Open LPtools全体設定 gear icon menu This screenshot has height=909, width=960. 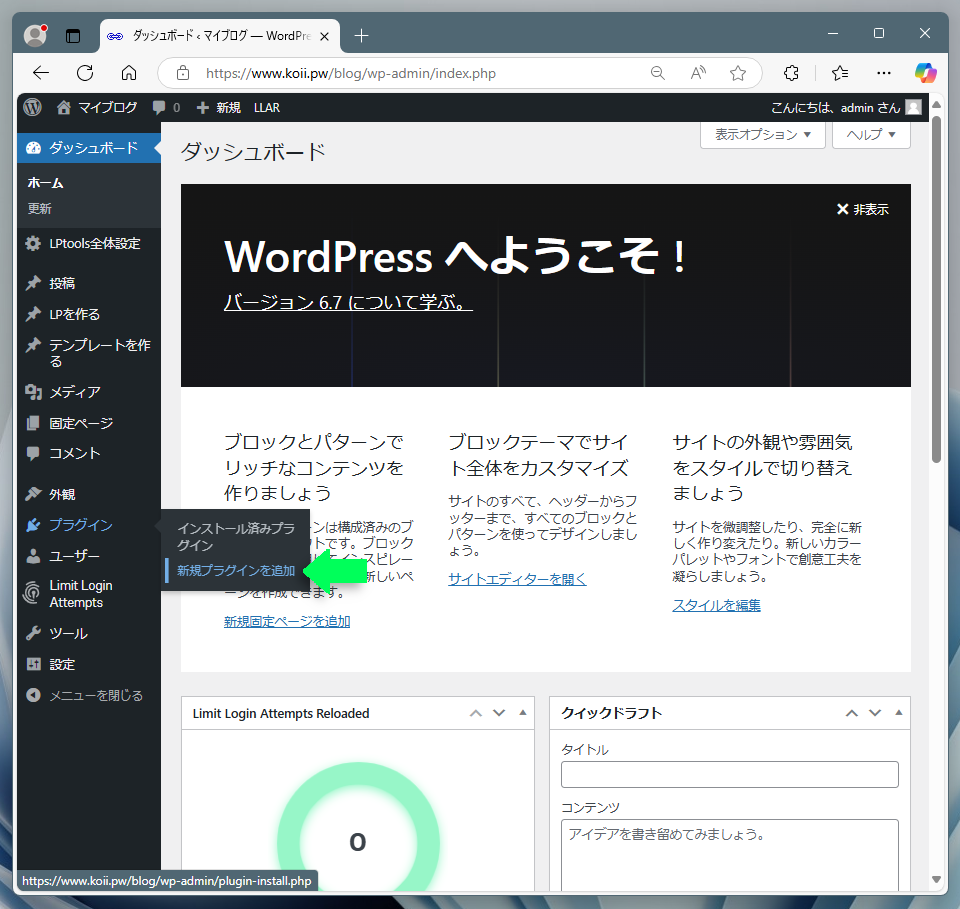(x=33, y=244)
